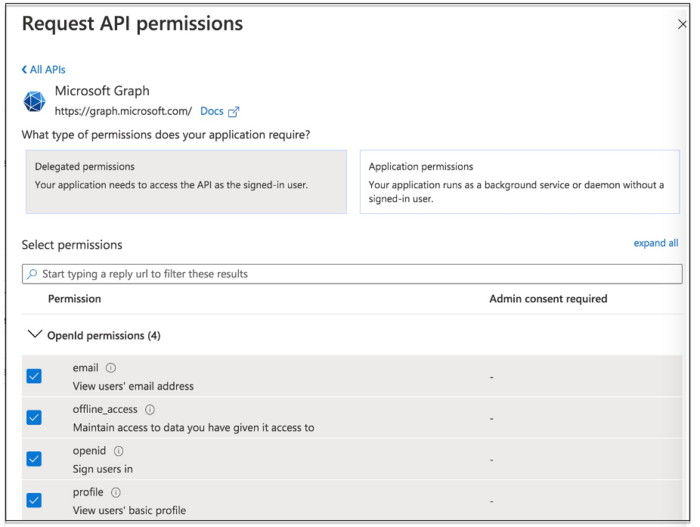Click the Microsoft Graph logo icon
Image resolution: width=700 pixels, height=527 pixels.
[x=34, y=101]
